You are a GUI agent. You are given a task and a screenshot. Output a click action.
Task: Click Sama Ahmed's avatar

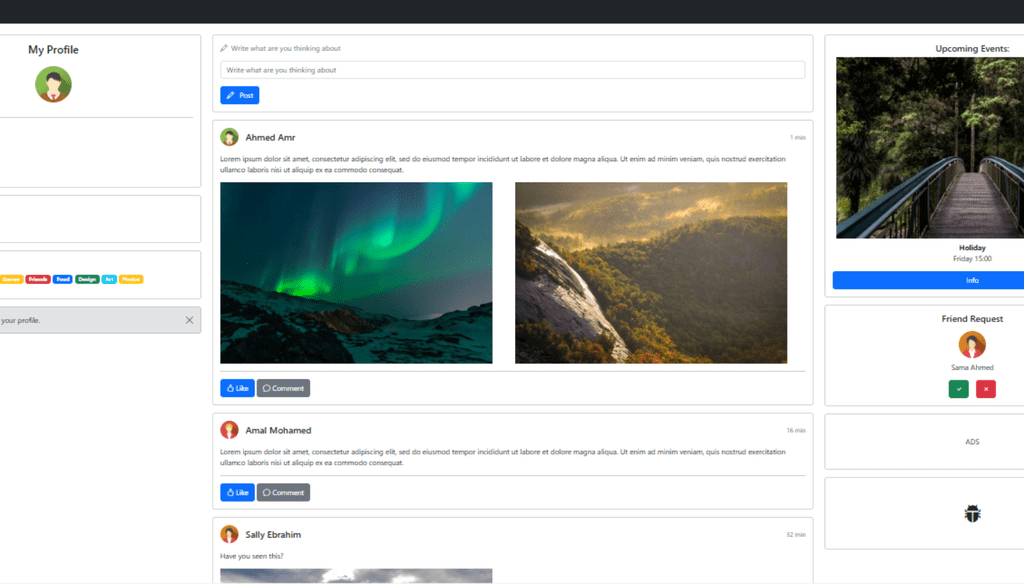(x=972, y=345)
